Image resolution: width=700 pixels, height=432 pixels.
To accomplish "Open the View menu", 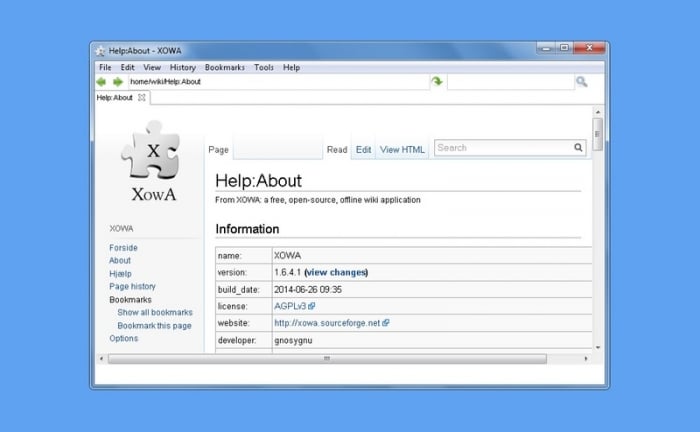I will tap(152, 67).
